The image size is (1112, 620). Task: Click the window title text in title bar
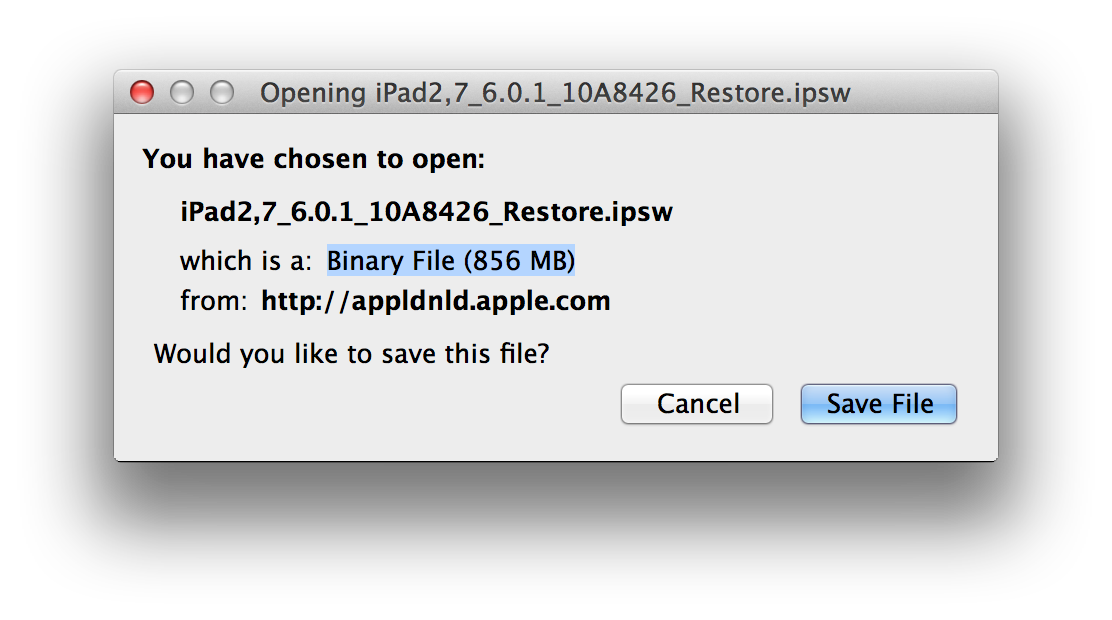pos(555,94)
